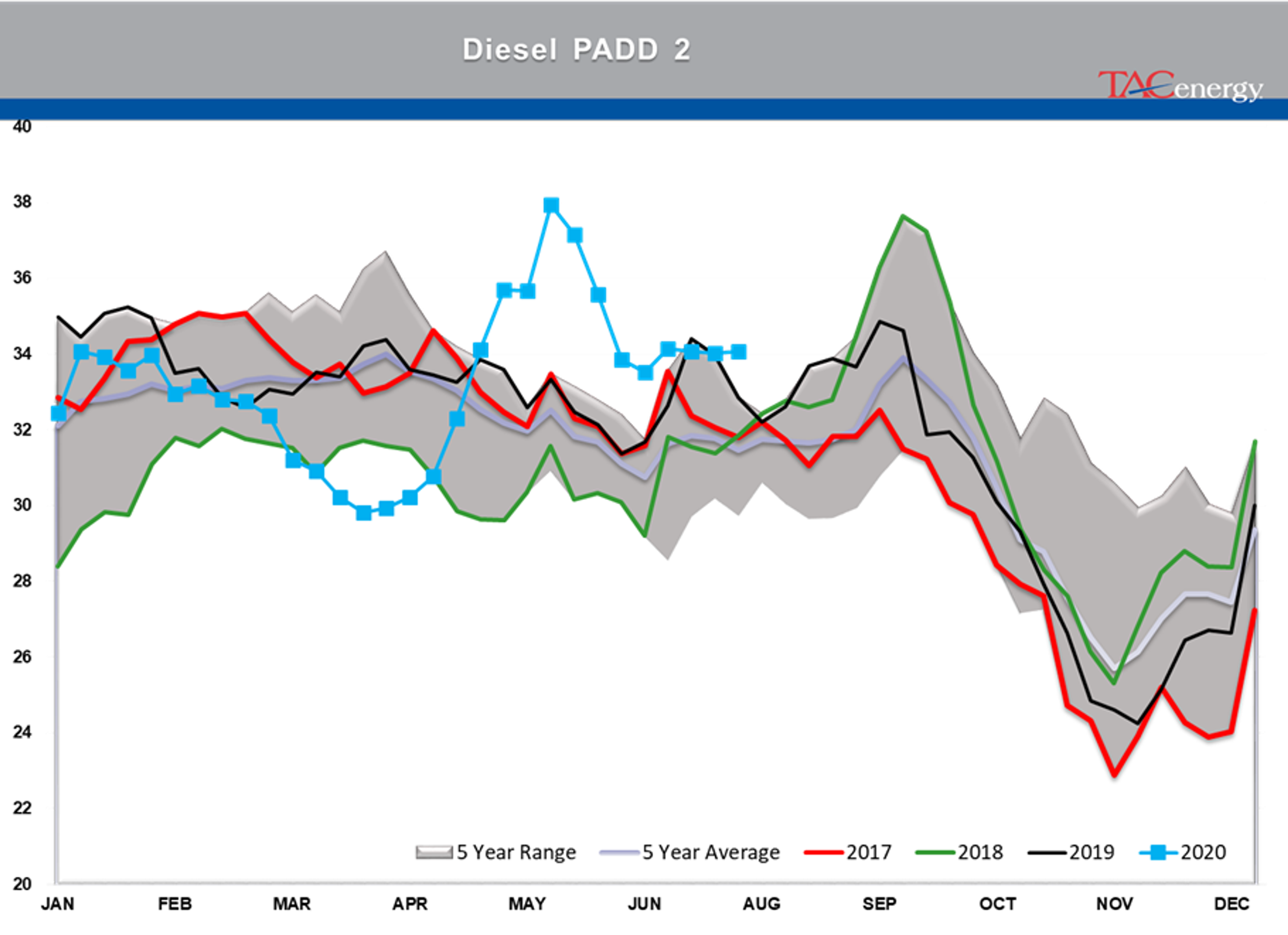Click the blue square 2020 legend marker
The image size is (1288, 935).
[1159, 853]
